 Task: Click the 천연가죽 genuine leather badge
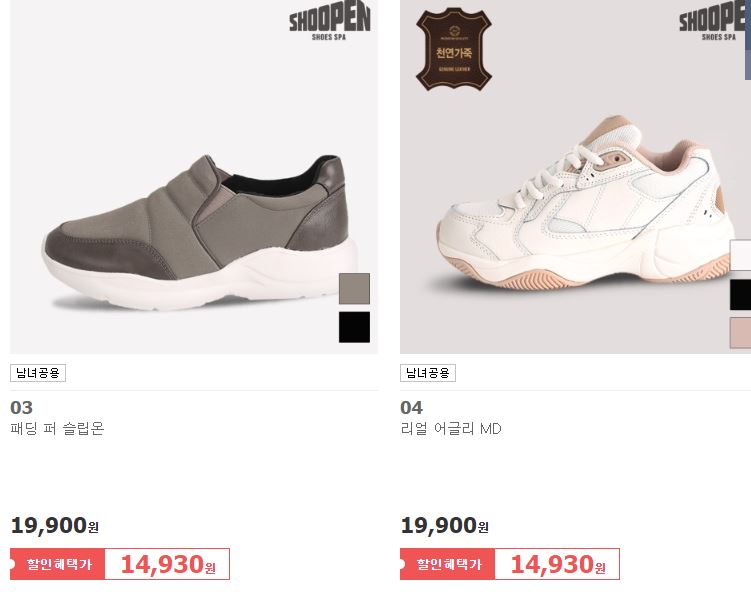click(454, 49)
